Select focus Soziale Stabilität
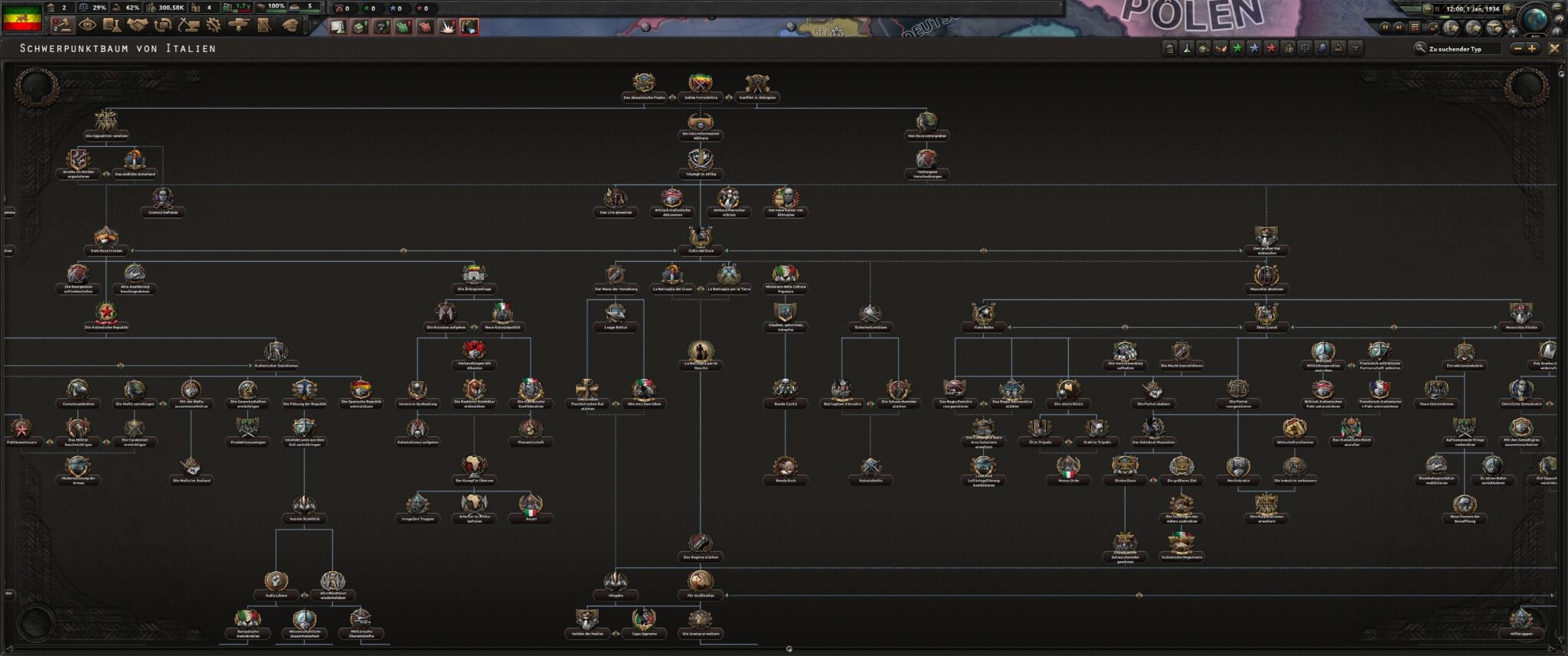This screenshot has width=1568, height=656. tap(305, 508)
